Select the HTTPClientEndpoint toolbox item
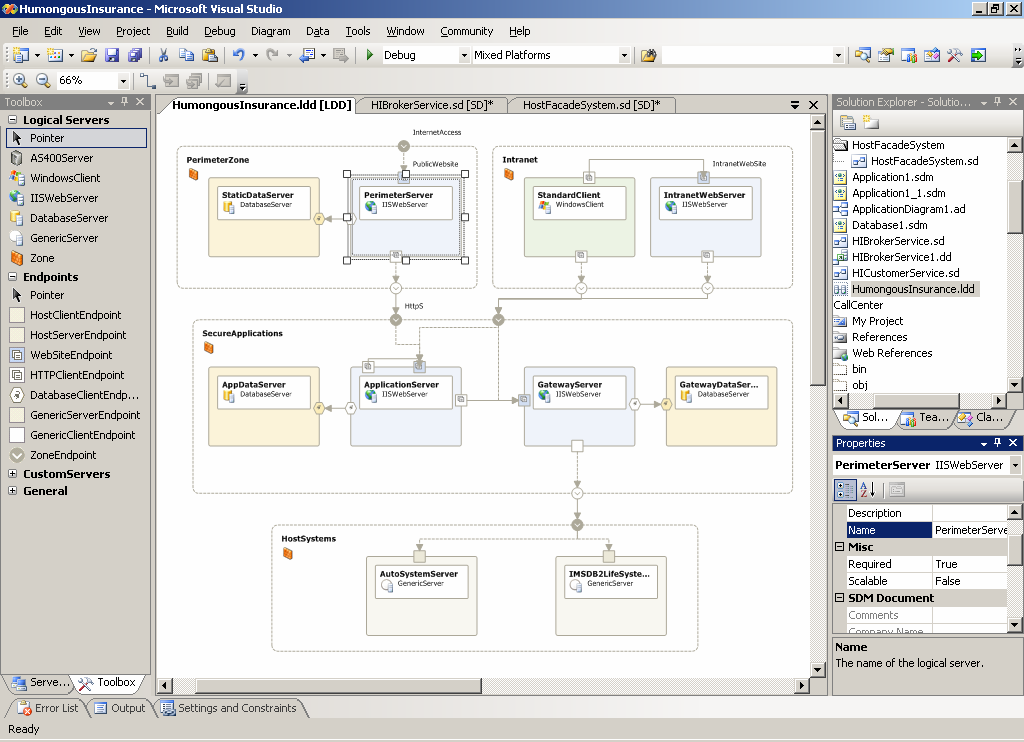The height and width of the screenshot is (742, 1024). tap(76, 375)
